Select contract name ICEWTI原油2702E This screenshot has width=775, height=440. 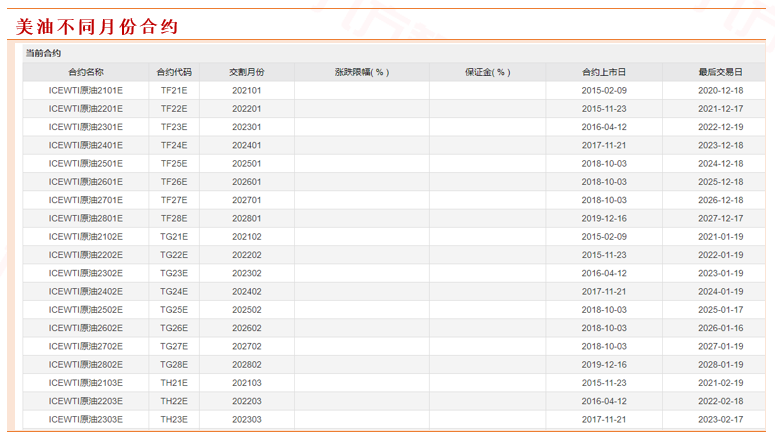(86, 347)
